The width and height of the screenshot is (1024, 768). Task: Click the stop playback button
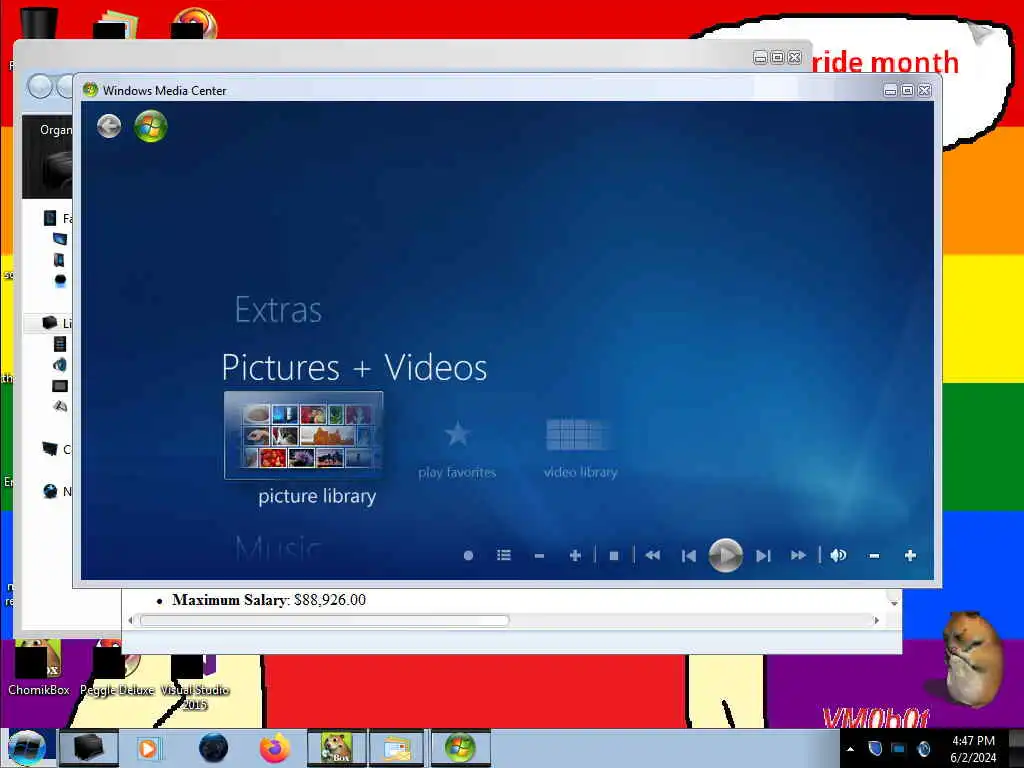614,556
